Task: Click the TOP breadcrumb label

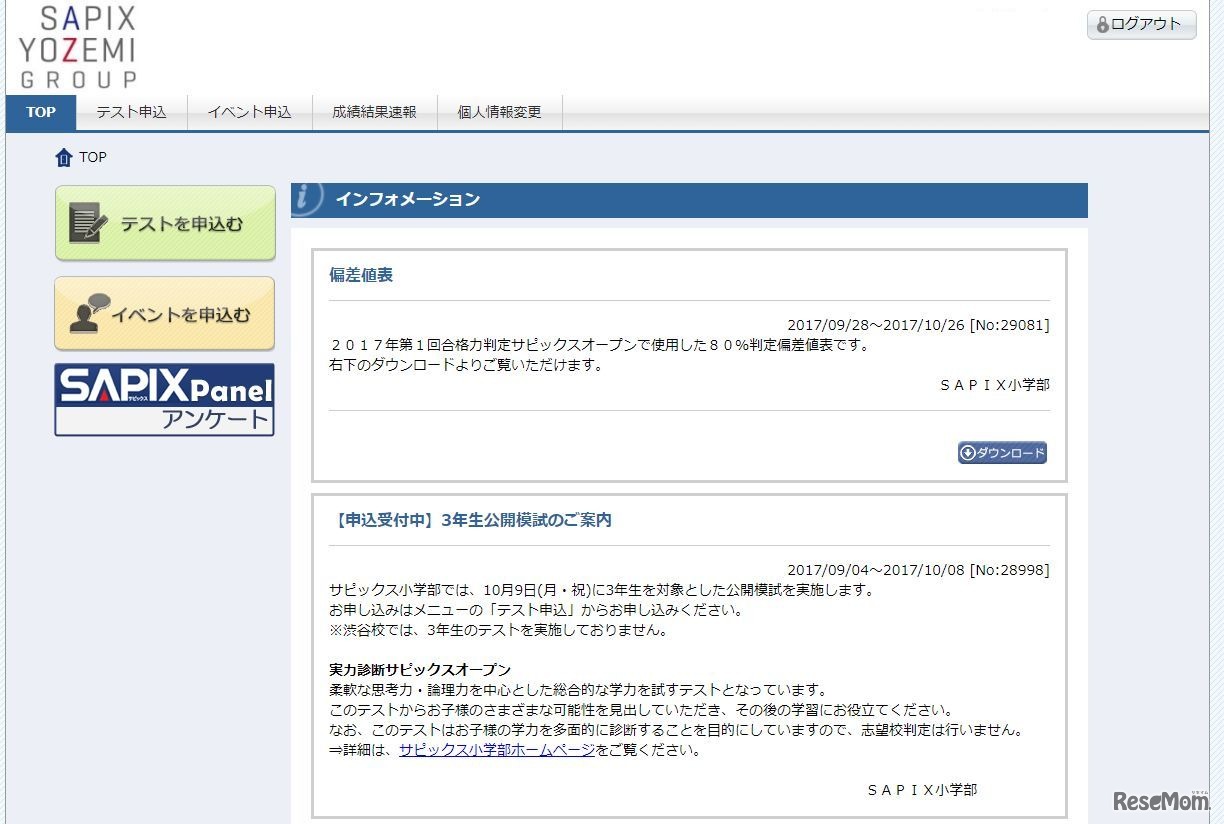Action: coord(92,157)
